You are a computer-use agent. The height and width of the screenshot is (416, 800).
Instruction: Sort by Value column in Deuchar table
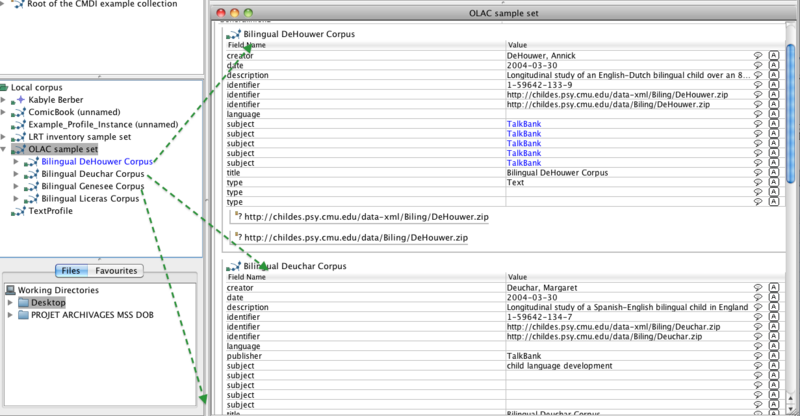tap(644, 277)
